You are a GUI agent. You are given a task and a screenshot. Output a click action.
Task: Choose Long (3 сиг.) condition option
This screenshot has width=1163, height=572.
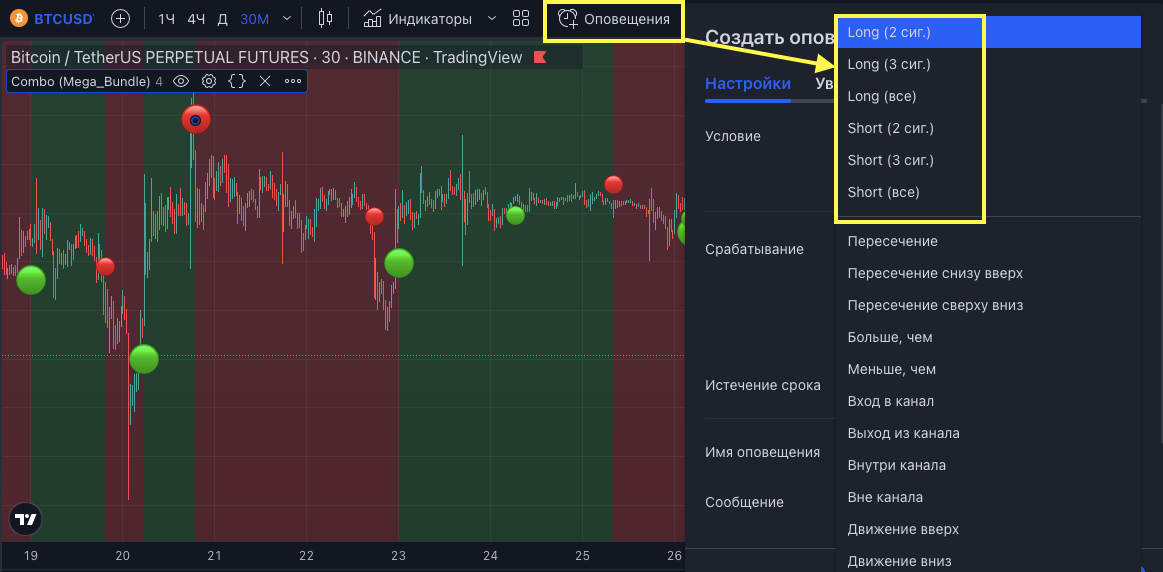pyautogui.click(x=988, y=65)
